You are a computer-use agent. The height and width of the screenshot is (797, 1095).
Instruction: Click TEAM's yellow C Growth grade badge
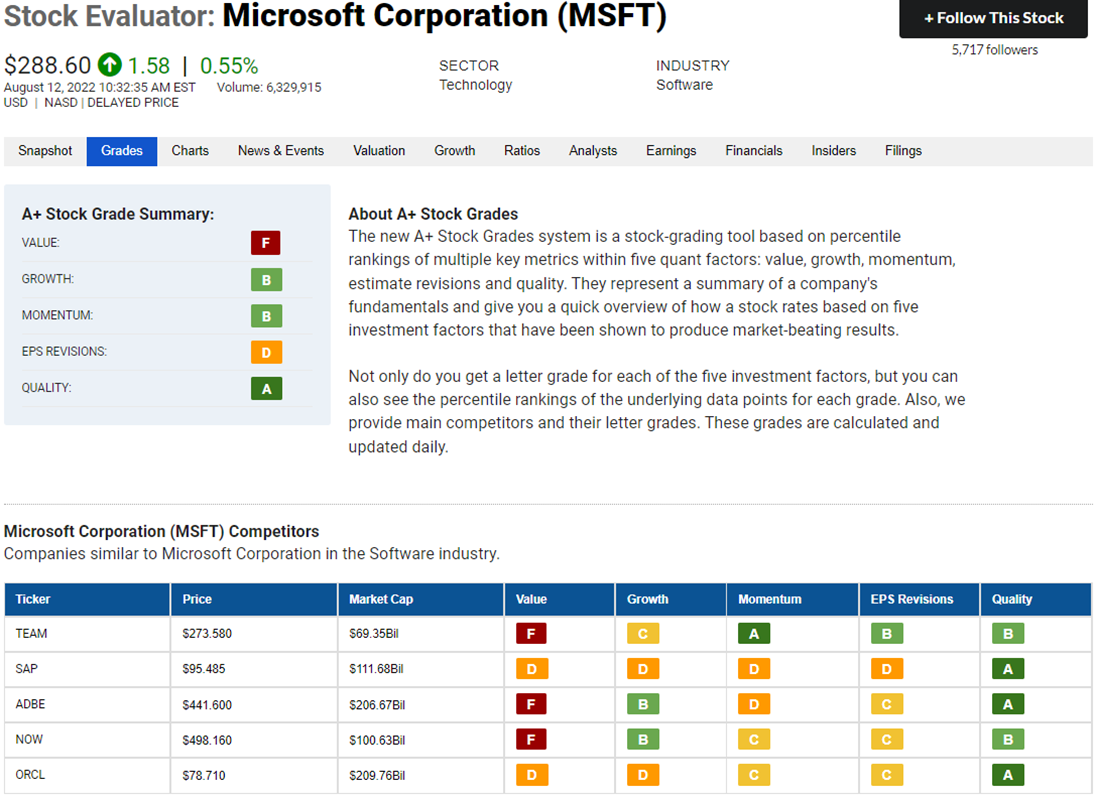643,634
